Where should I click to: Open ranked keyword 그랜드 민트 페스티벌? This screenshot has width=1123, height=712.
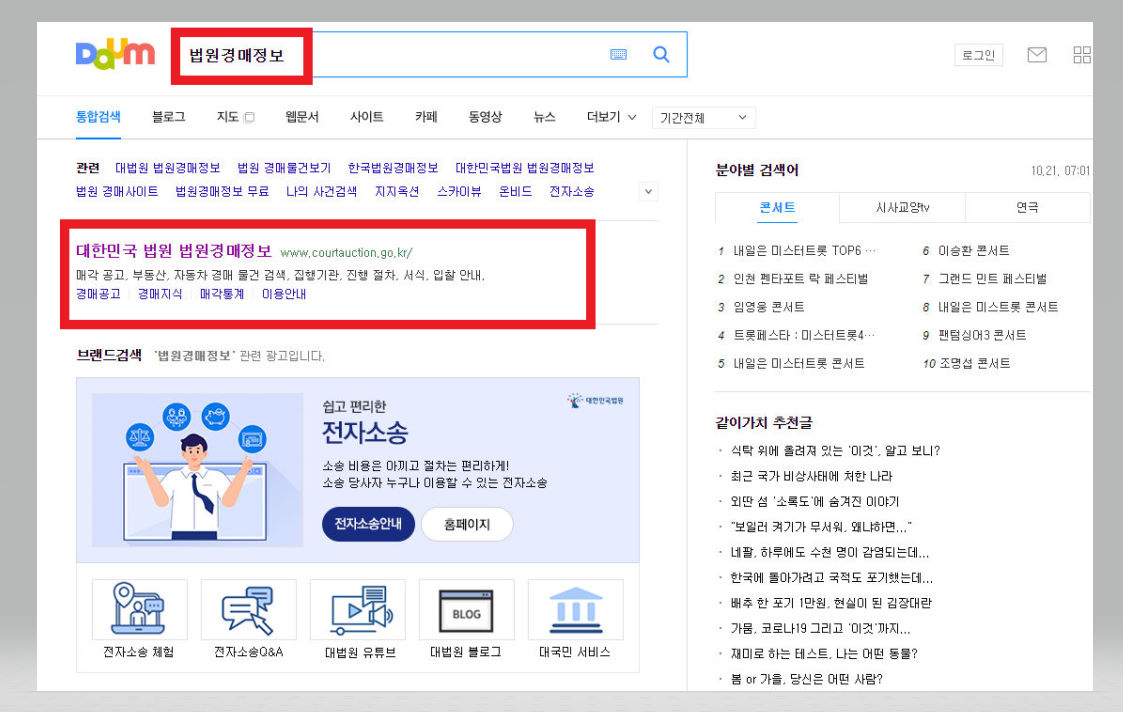[993, 279]
